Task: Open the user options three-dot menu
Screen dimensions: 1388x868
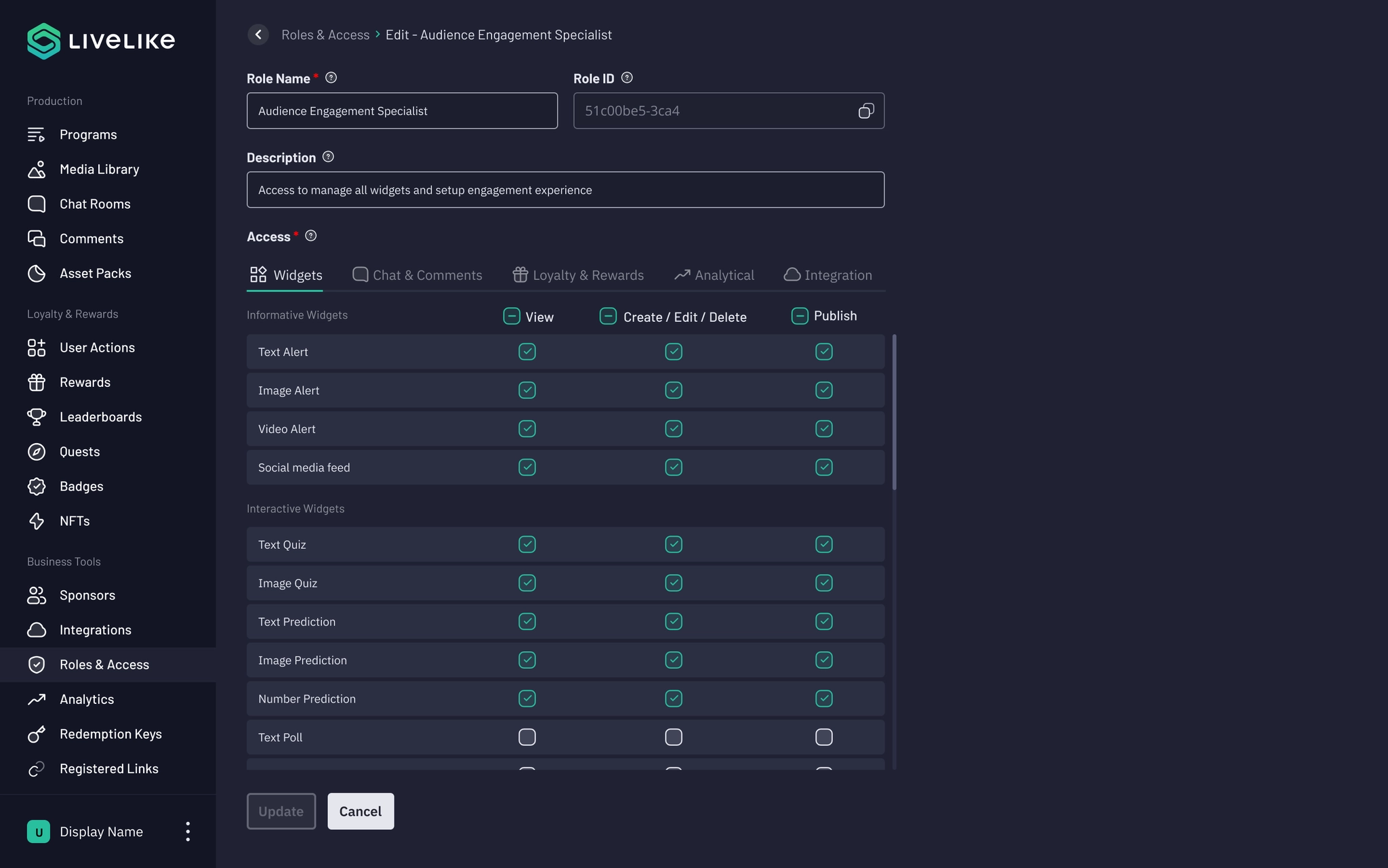Action: tap(188, 831)
